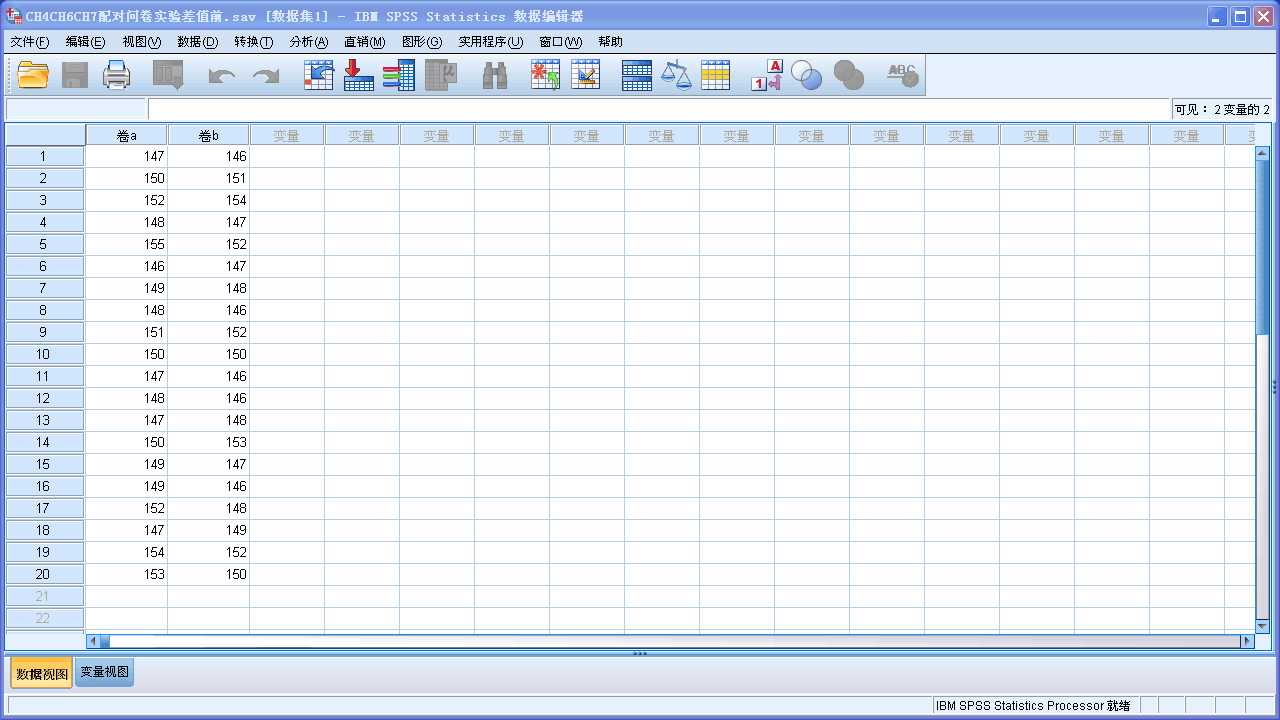Click the Save file toolbar icon
The image size is (1280, 720).
75,75
